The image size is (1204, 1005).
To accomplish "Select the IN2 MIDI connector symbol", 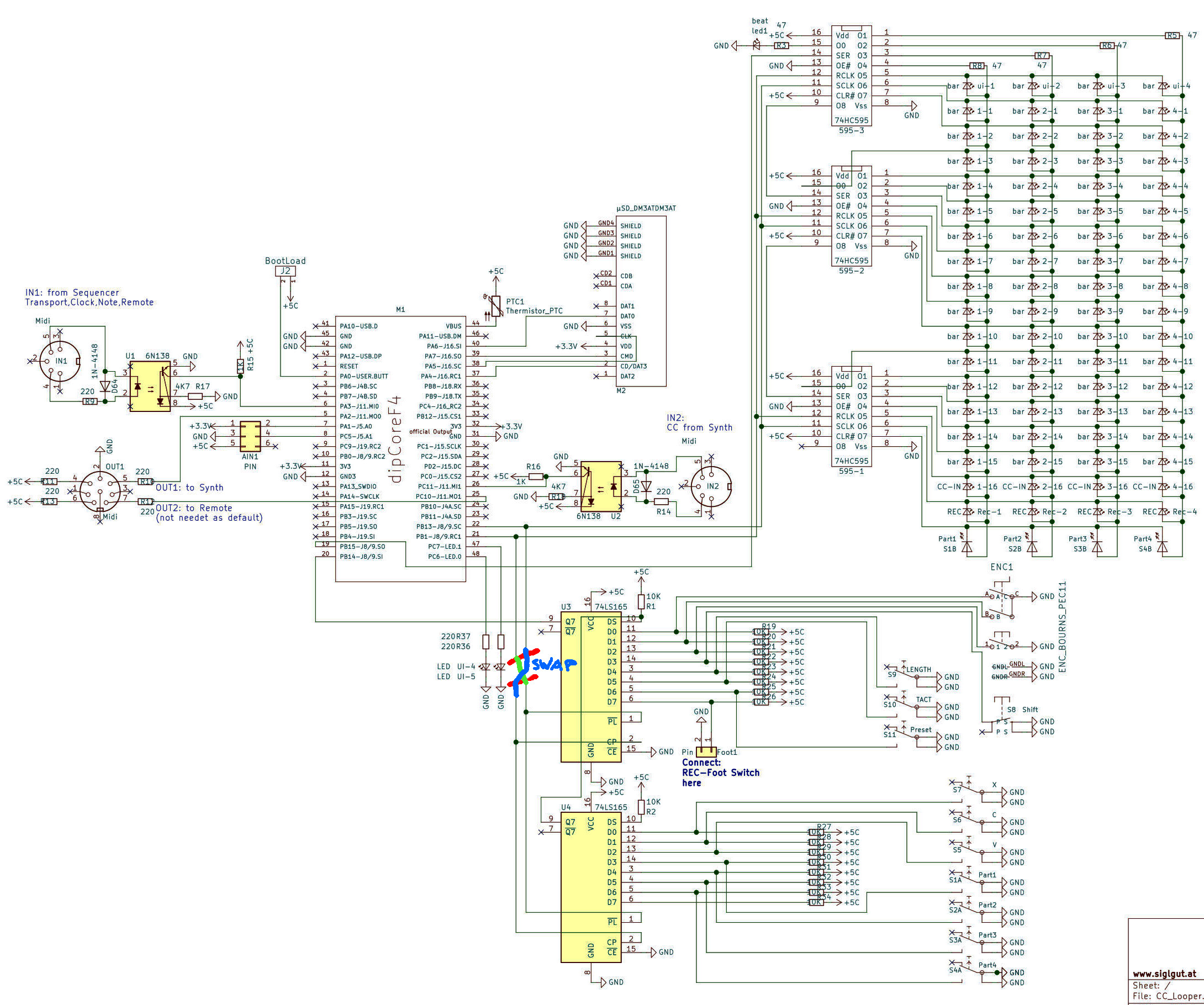I will [711, 485].
